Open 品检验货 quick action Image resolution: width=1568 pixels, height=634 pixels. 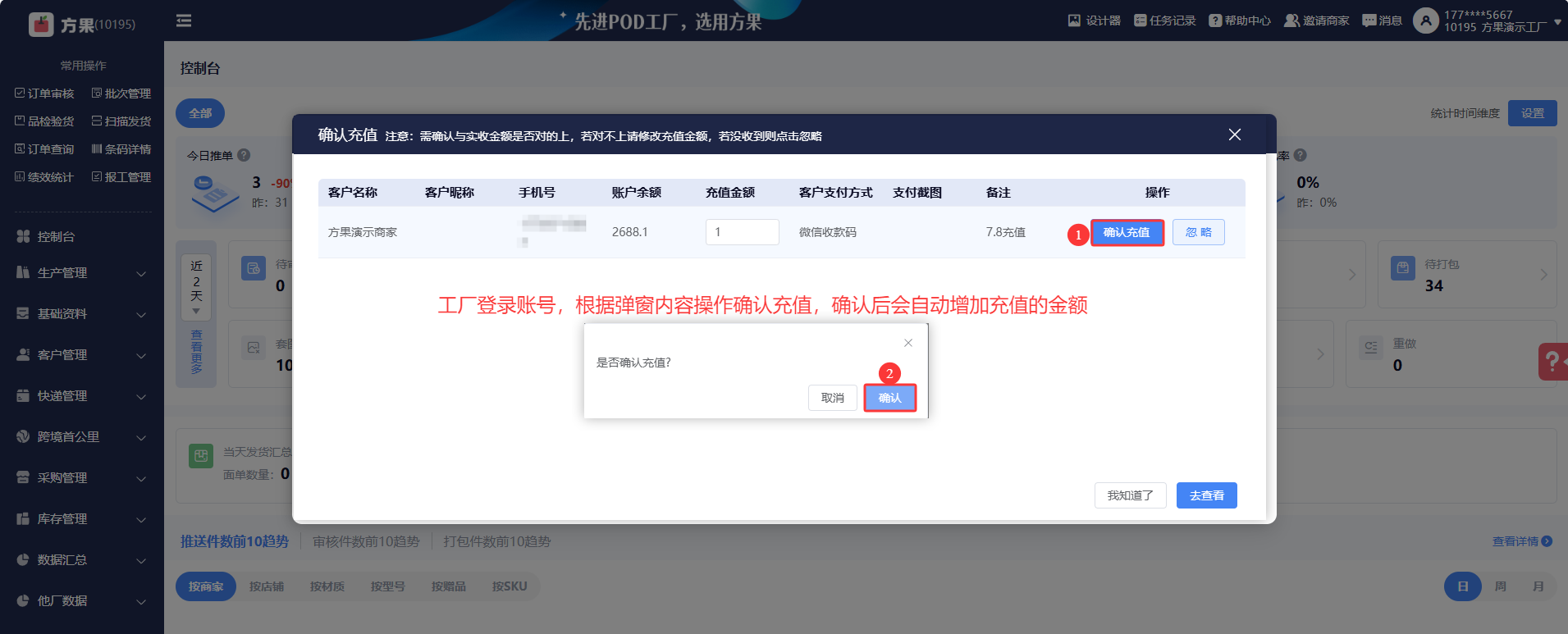pos(44,121)
